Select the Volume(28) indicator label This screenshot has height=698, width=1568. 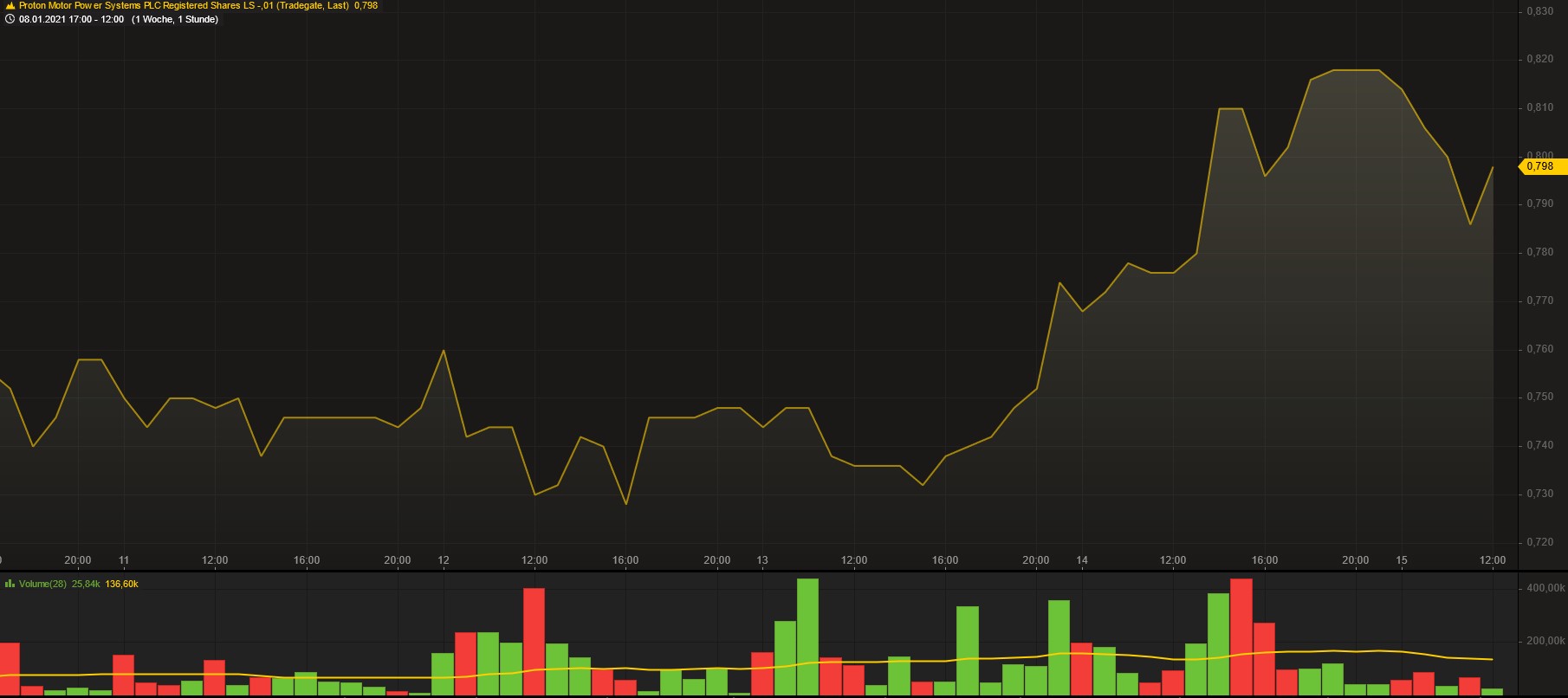click(42, 584)
